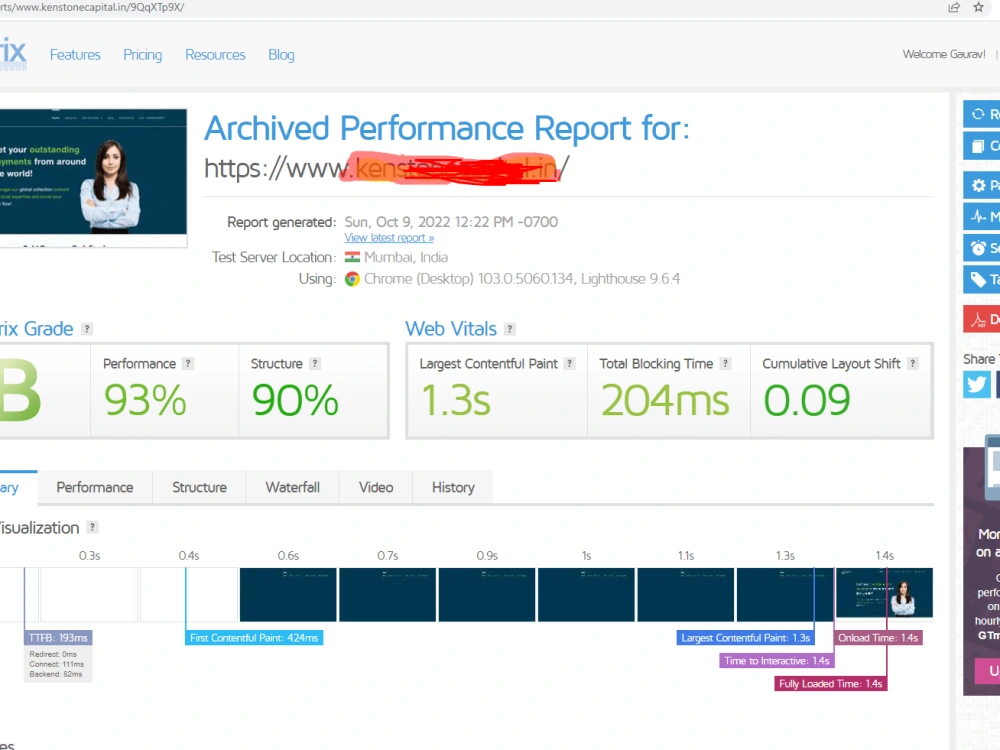Click the compare pages icon button
This screenshot has width=1000, height=750.
click(x=982, y=146)
